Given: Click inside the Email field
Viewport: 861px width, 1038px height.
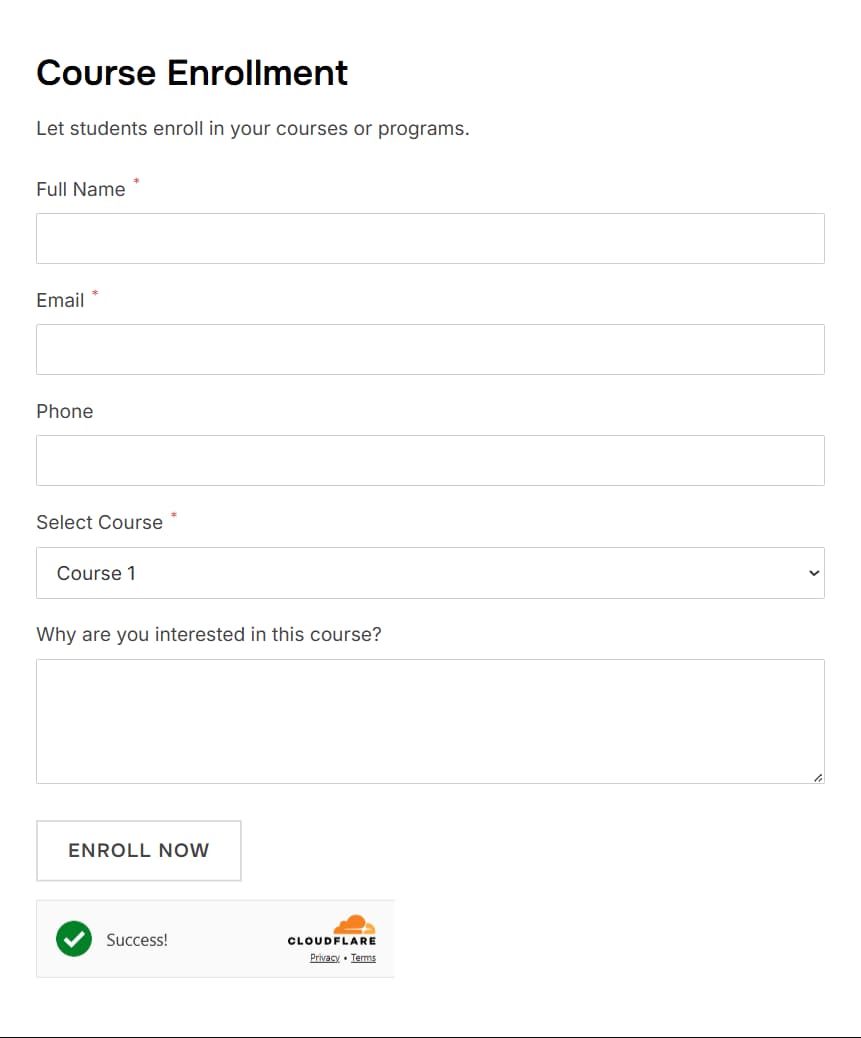Looking at the screenshot, I should click(430, 349).
